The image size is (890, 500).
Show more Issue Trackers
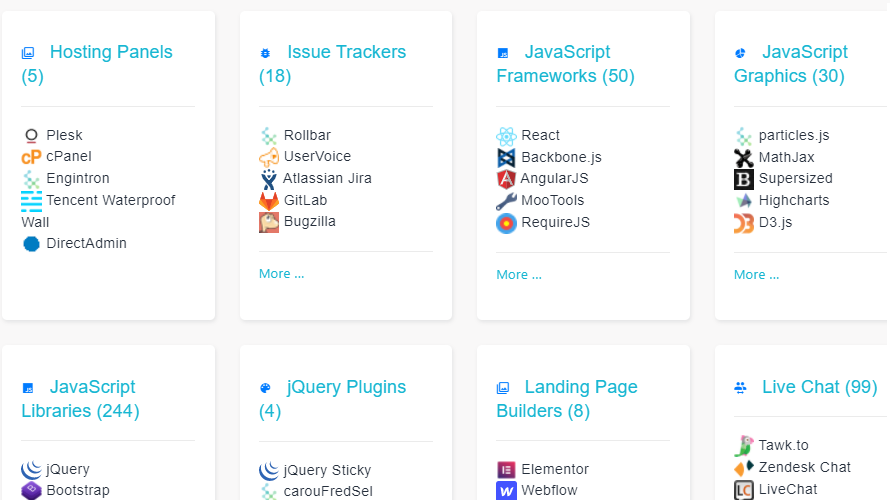coord(282,274)
